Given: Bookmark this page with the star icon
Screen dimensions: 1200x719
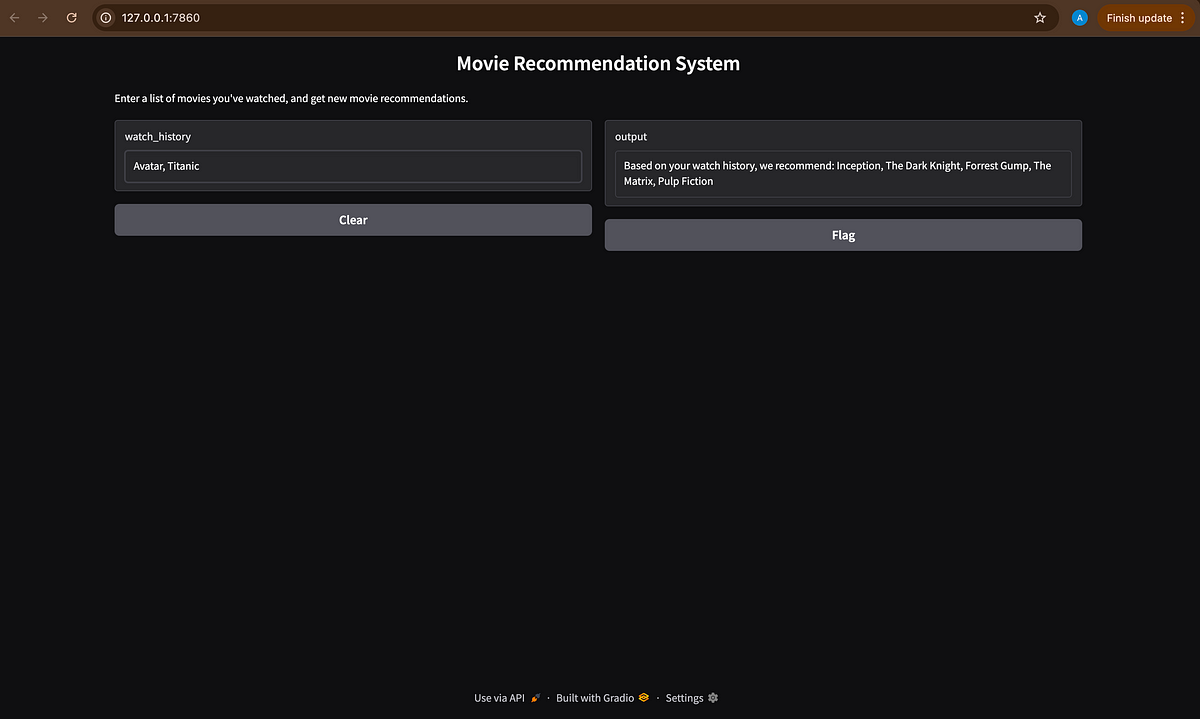Looking at the screenshot, I should [x=1040, y=18].
